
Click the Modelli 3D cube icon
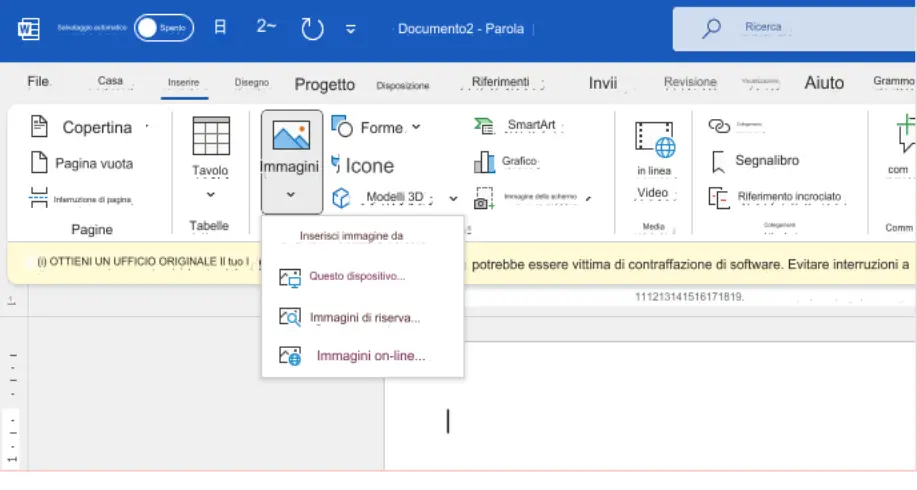341,198
